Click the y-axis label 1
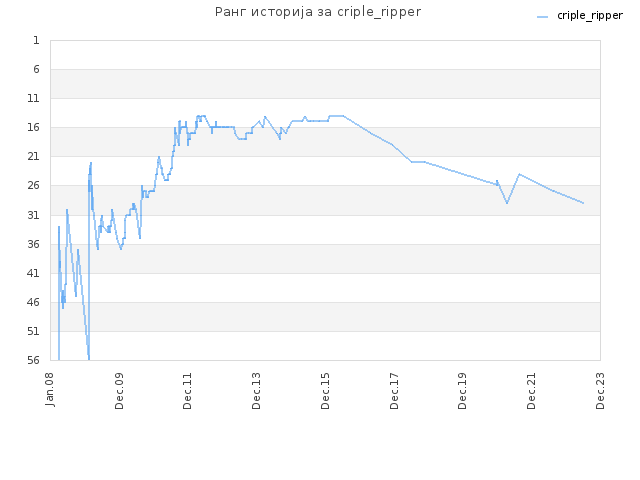640x480 pixels. (36, 40)
